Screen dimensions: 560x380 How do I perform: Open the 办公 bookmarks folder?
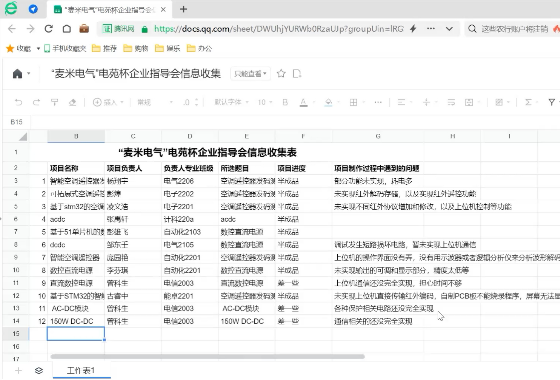point(200,48)
